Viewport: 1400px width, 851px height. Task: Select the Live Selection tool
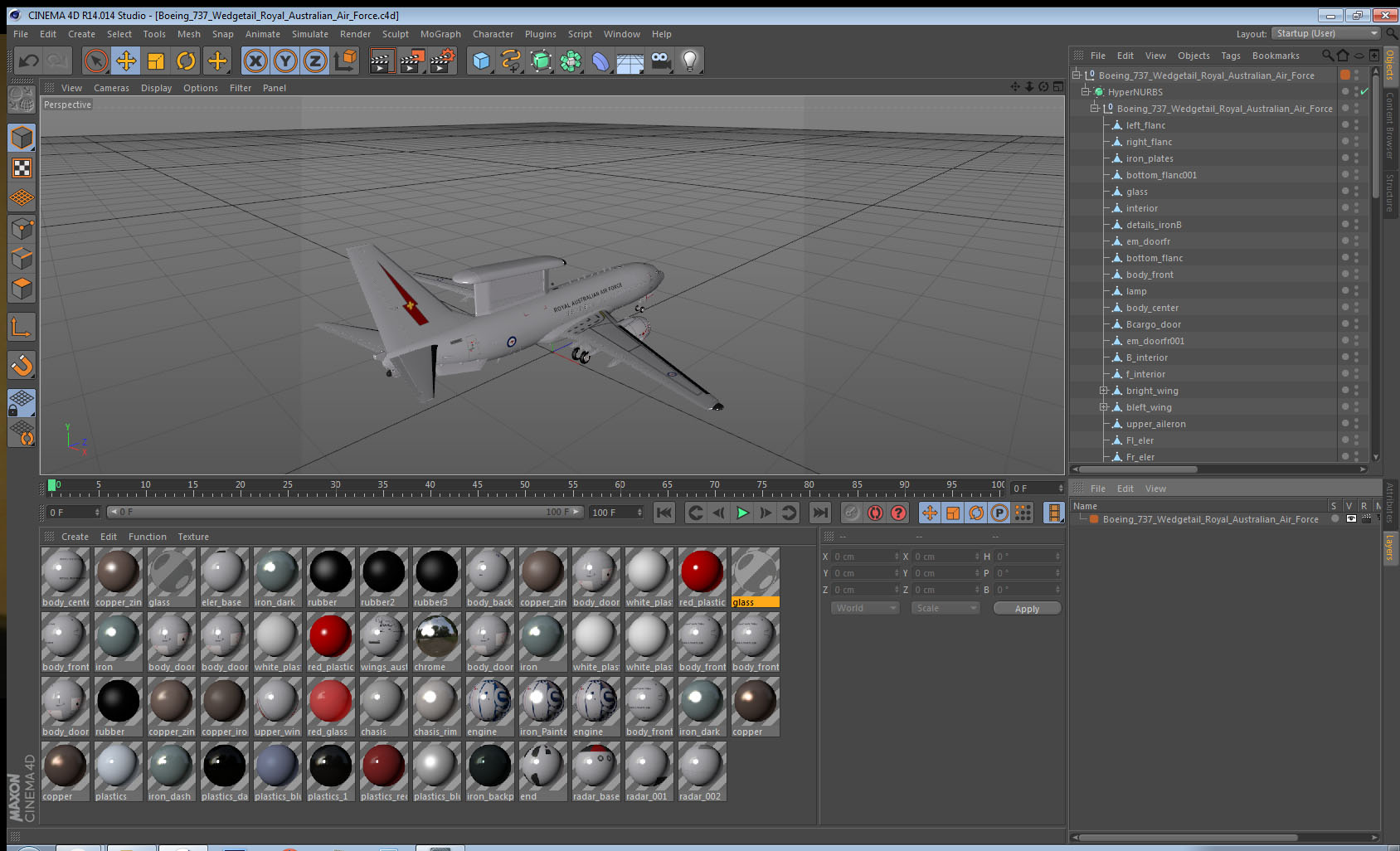[96, 61]
